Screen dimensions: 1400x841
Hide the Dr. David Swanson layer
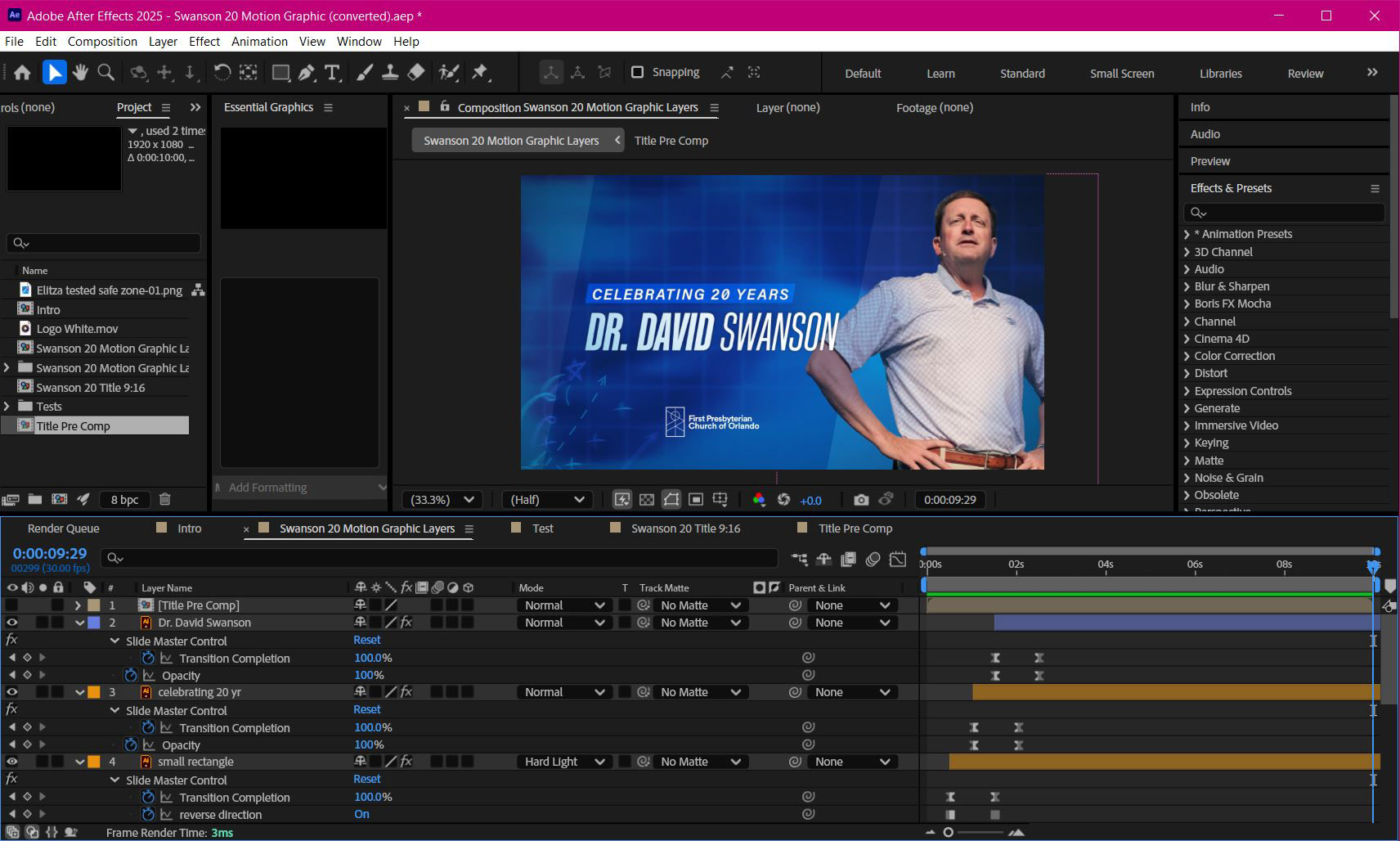[x=11, y=623]
